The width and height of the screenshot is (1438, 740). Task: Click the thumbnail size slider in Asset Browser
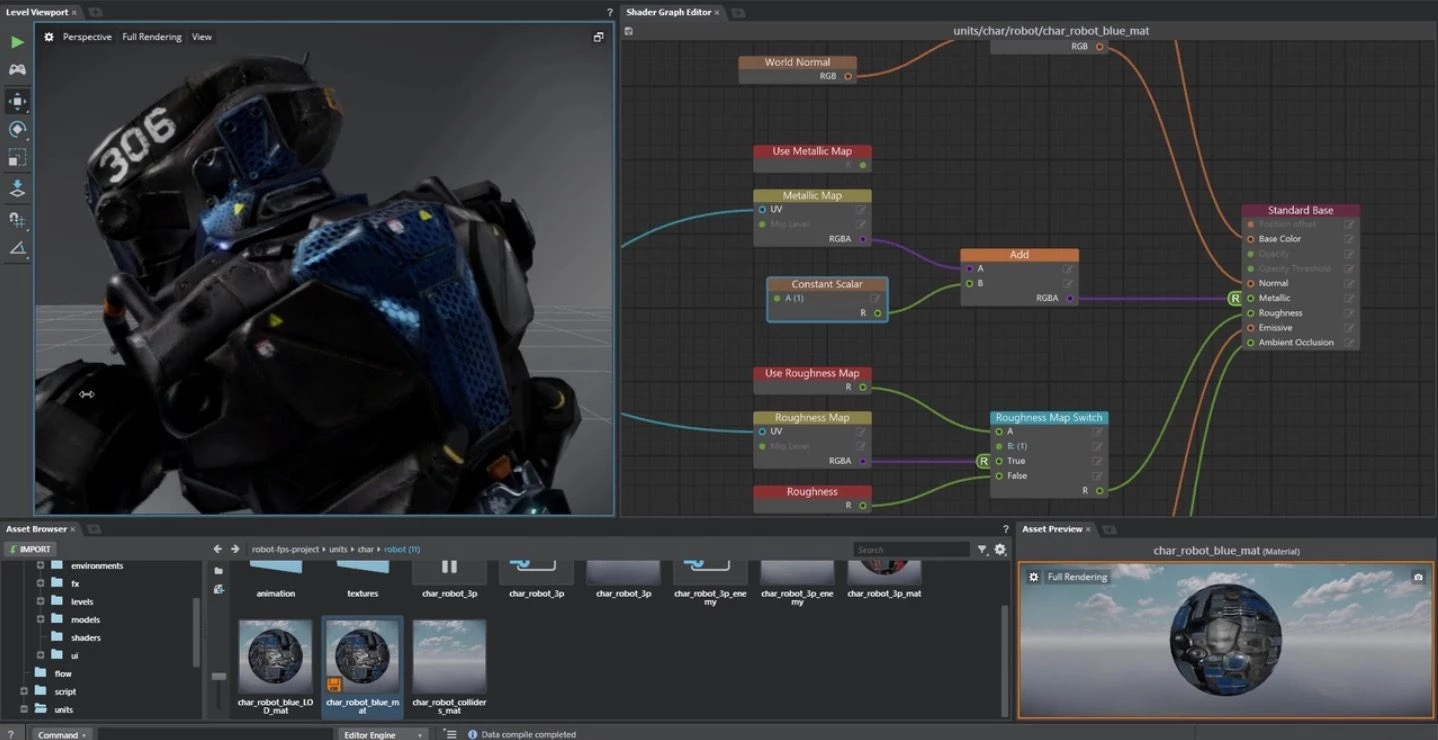click(219, 677)
